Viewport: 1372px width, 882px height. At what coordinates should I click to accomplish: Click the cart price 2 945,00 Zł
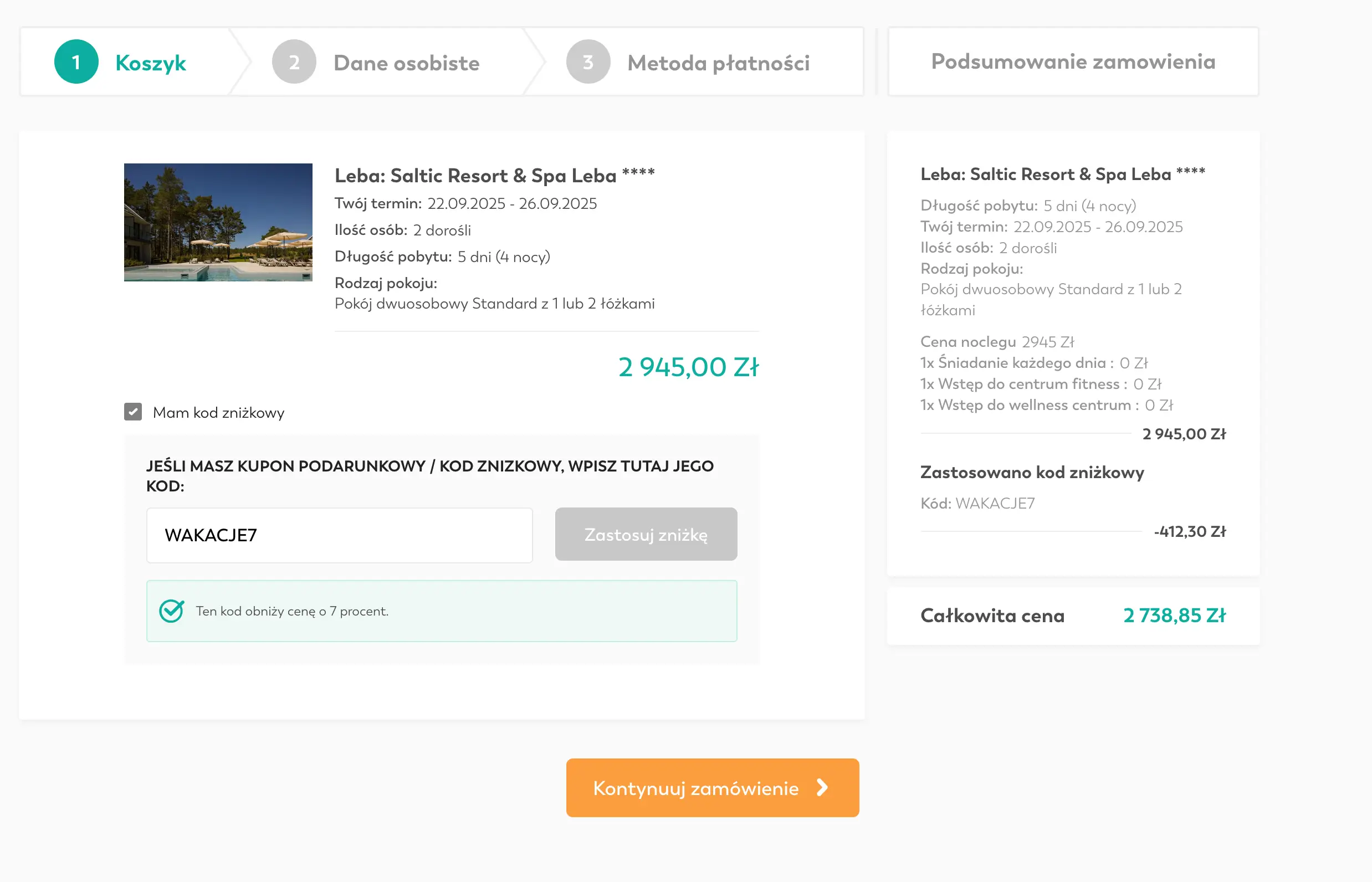(x=688, y=367)
